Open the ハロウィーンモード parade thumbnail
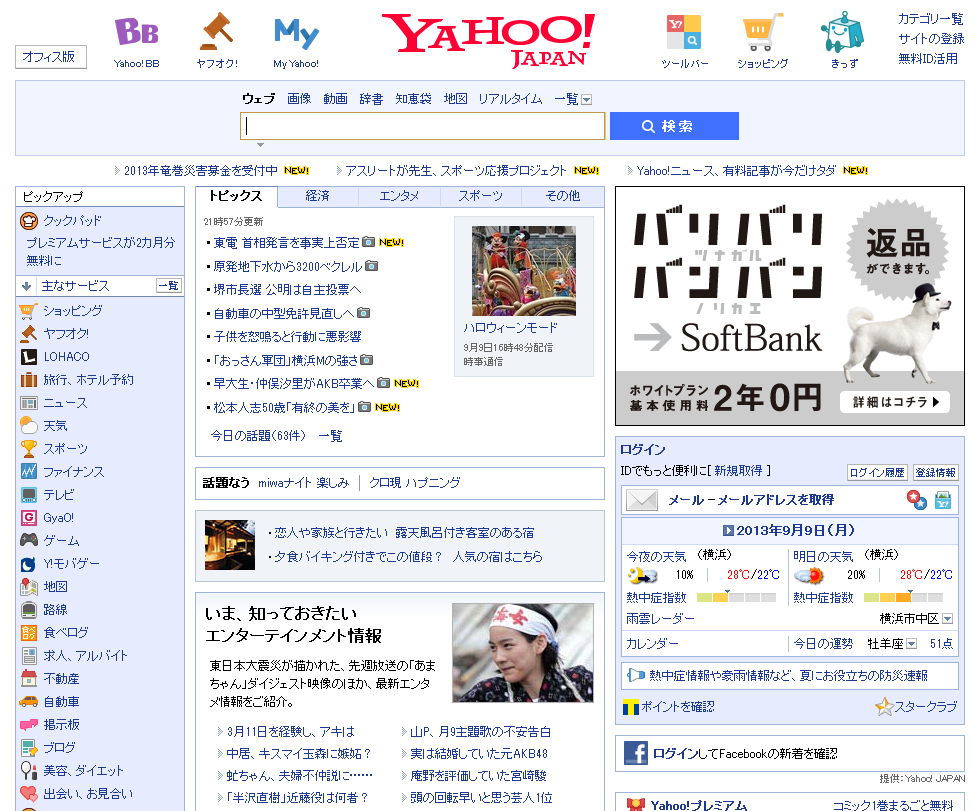The width and height of the screenshot is (980, 811). (524, 271)
